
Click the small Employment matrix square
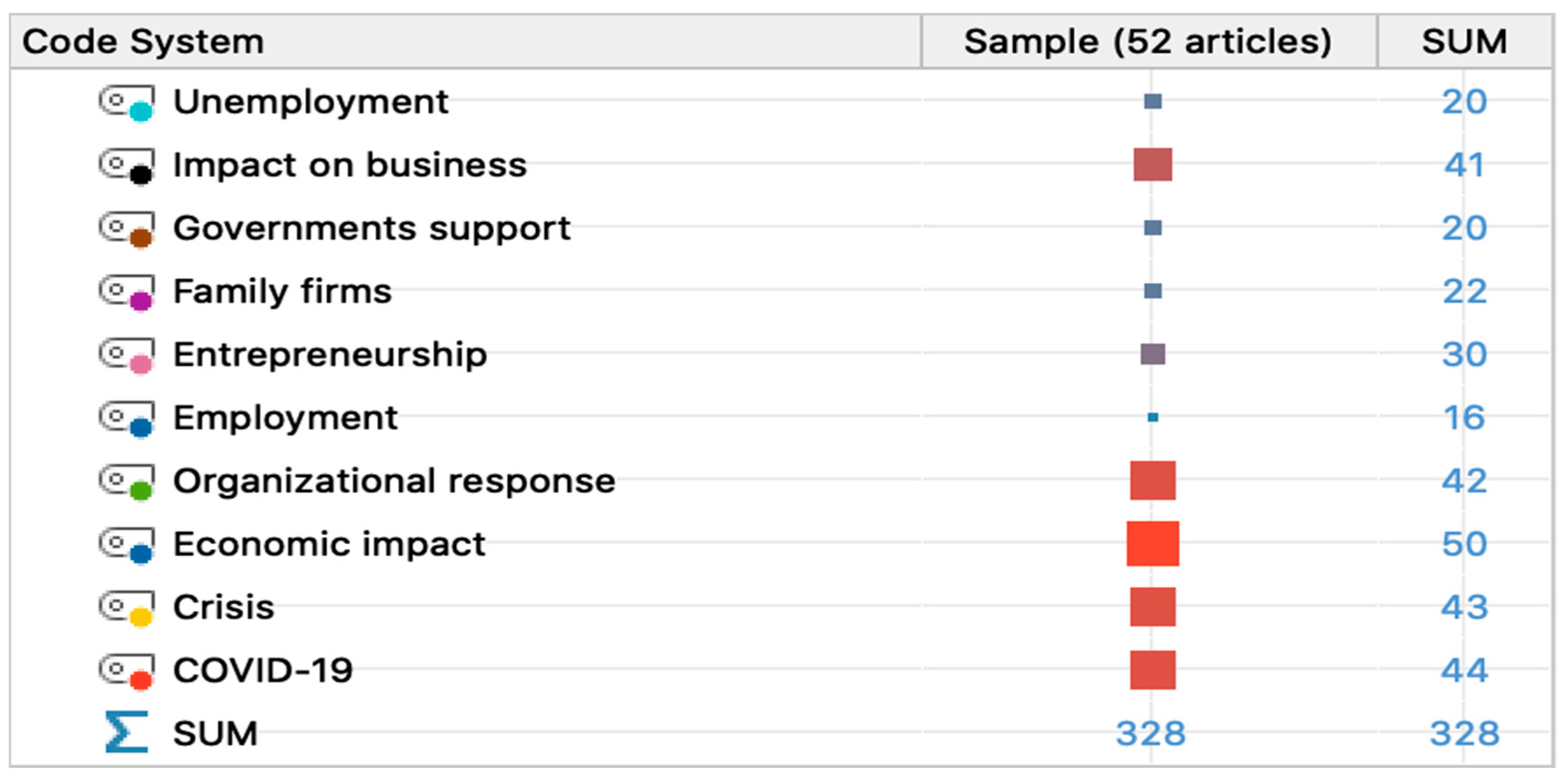click(1153, 418)
